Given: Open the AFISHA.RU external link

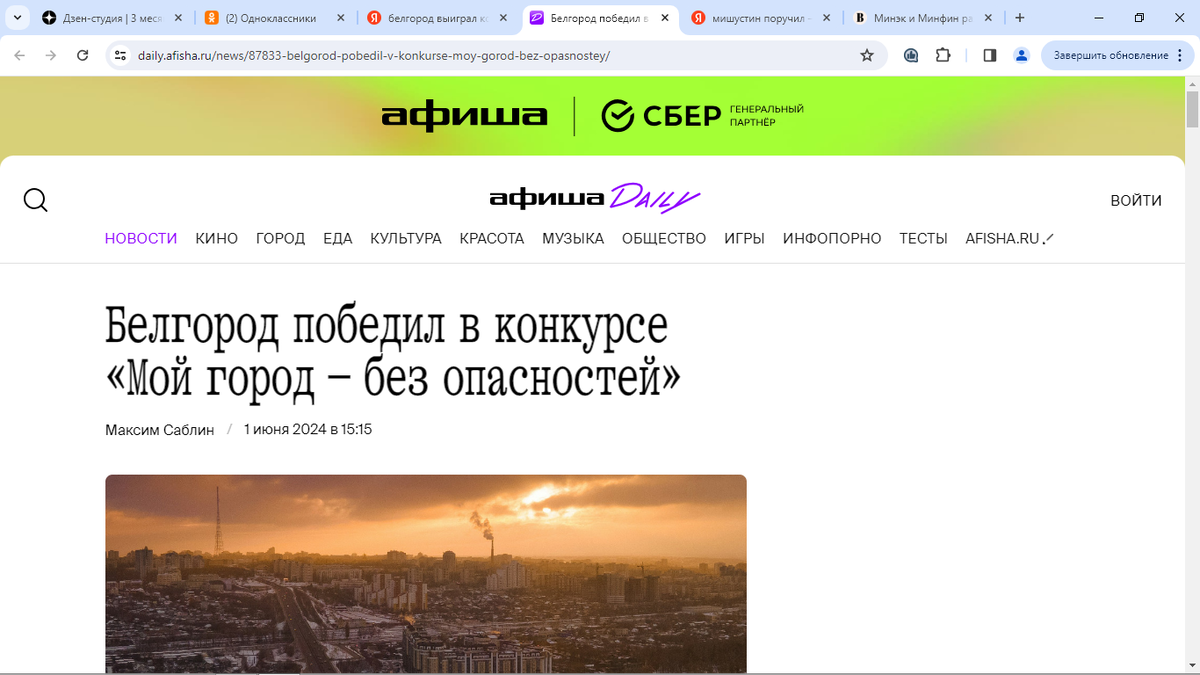Looking at the screenshot, I should point(1010,239).
